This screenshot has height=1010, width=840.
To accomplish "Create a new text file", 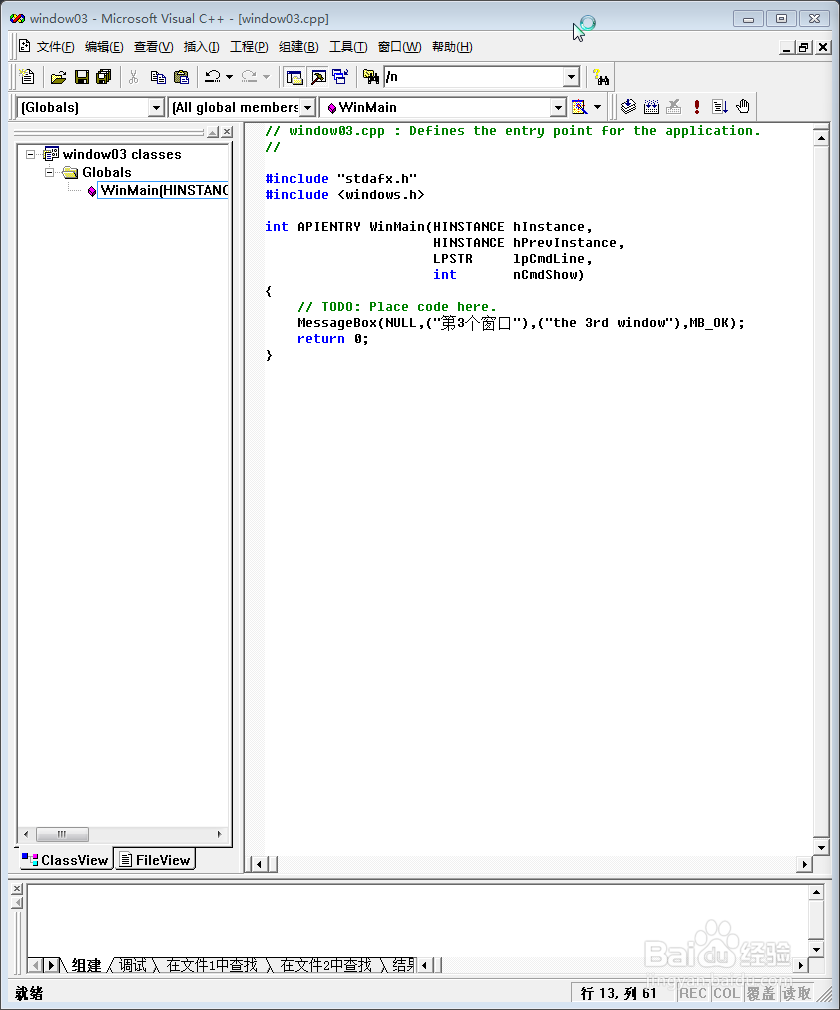I will coord(28,76).
